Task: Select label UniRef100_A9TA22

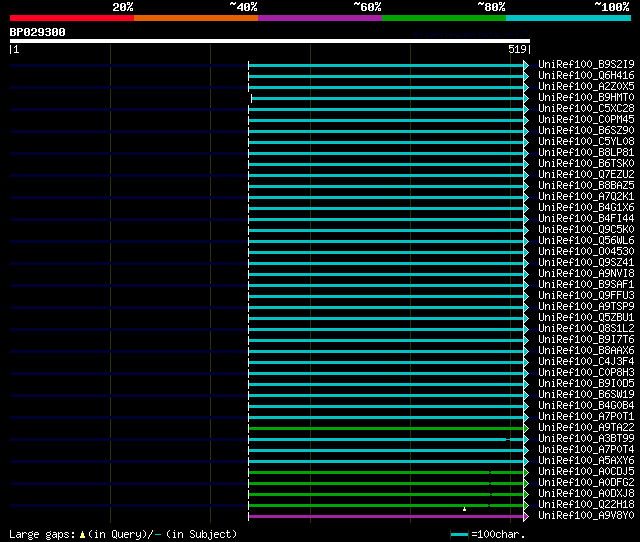Action: pyautogui.click(x=586, y=428)
